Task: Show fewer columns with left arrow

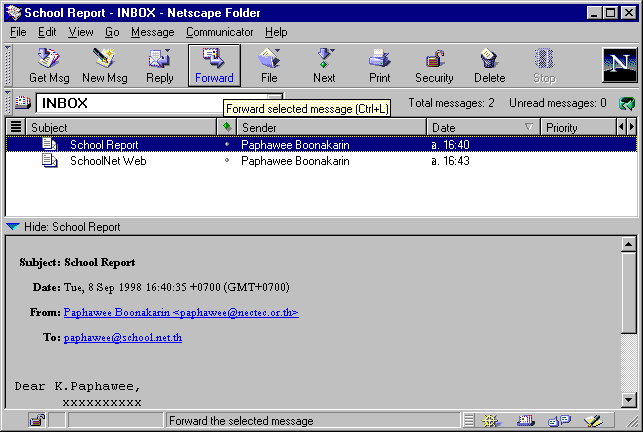Action: point(621,127)
